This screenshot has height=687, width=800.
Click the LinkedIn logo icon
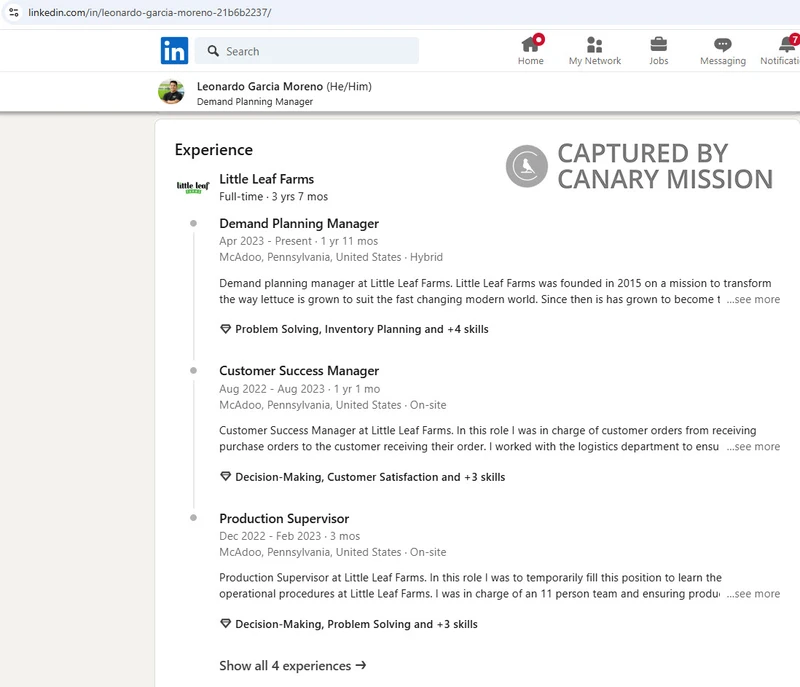[174, 50]
